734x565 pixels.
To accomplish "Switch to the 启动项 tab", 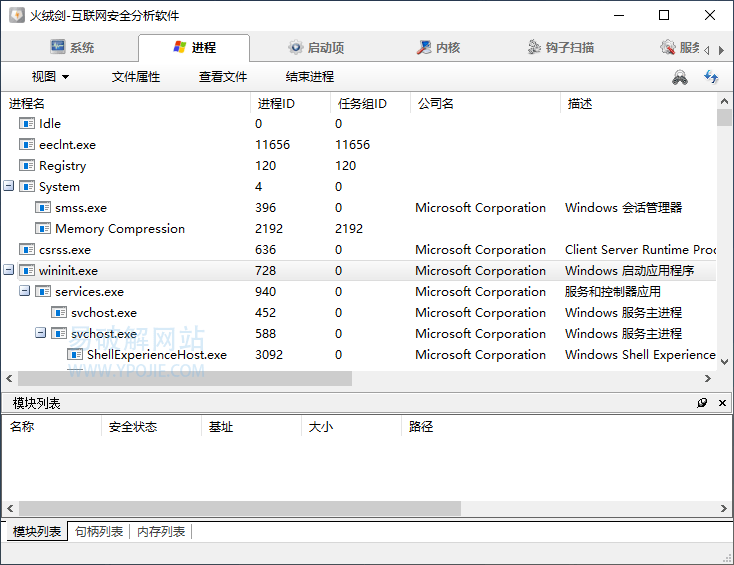I will (x=316, y=48).
